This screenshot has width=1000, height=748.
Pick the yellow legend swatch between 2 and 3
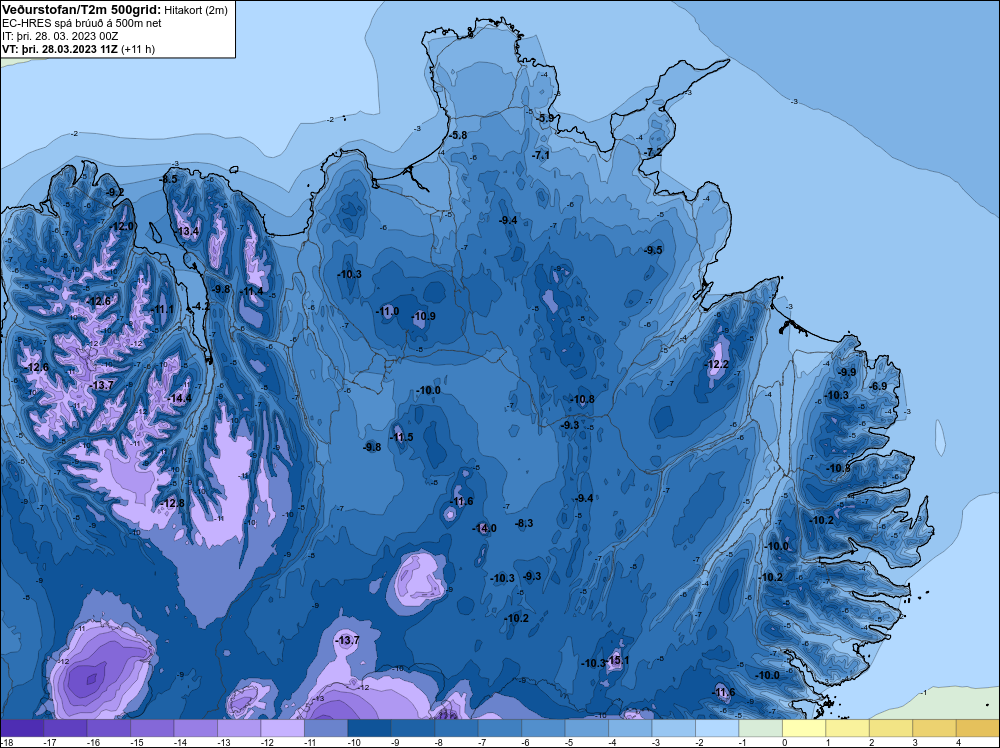pyautogui.click(x=890, y=728)
